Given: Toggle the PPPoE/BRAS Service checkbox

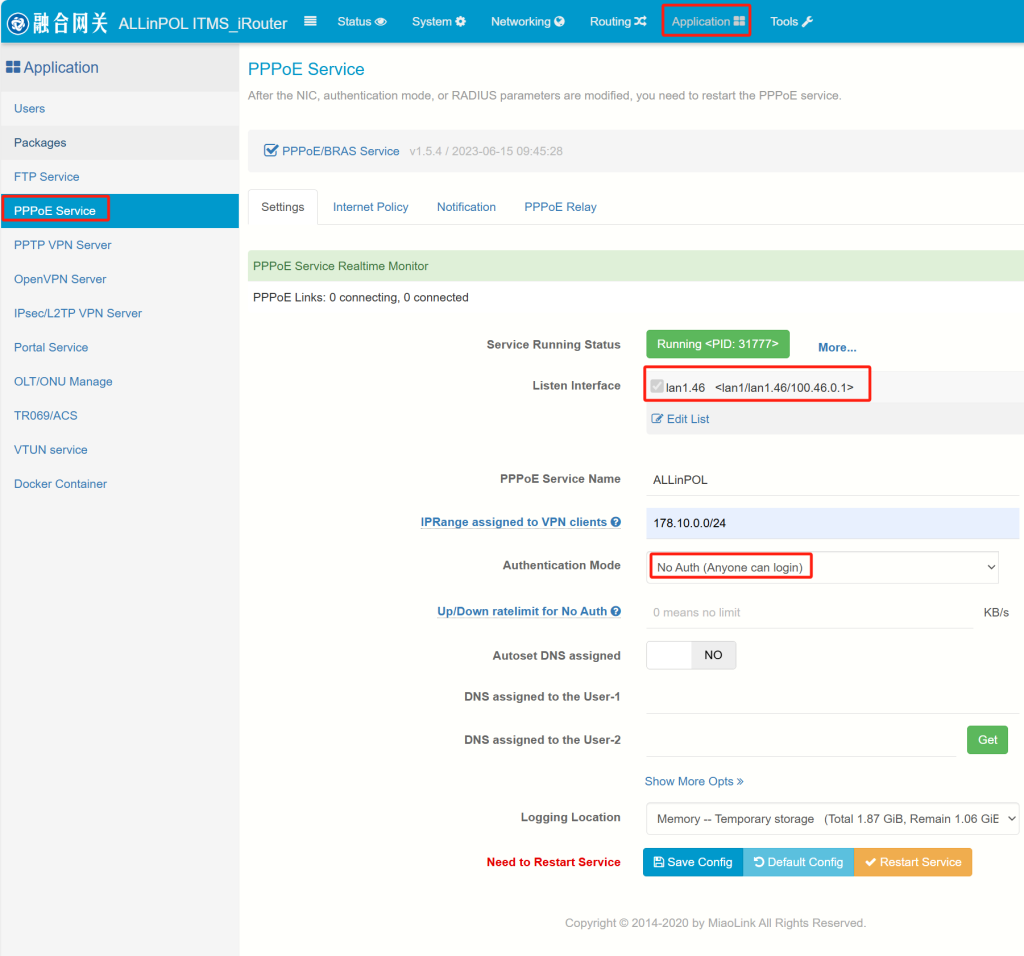Looking at the screenshot, I should [270, 150].
